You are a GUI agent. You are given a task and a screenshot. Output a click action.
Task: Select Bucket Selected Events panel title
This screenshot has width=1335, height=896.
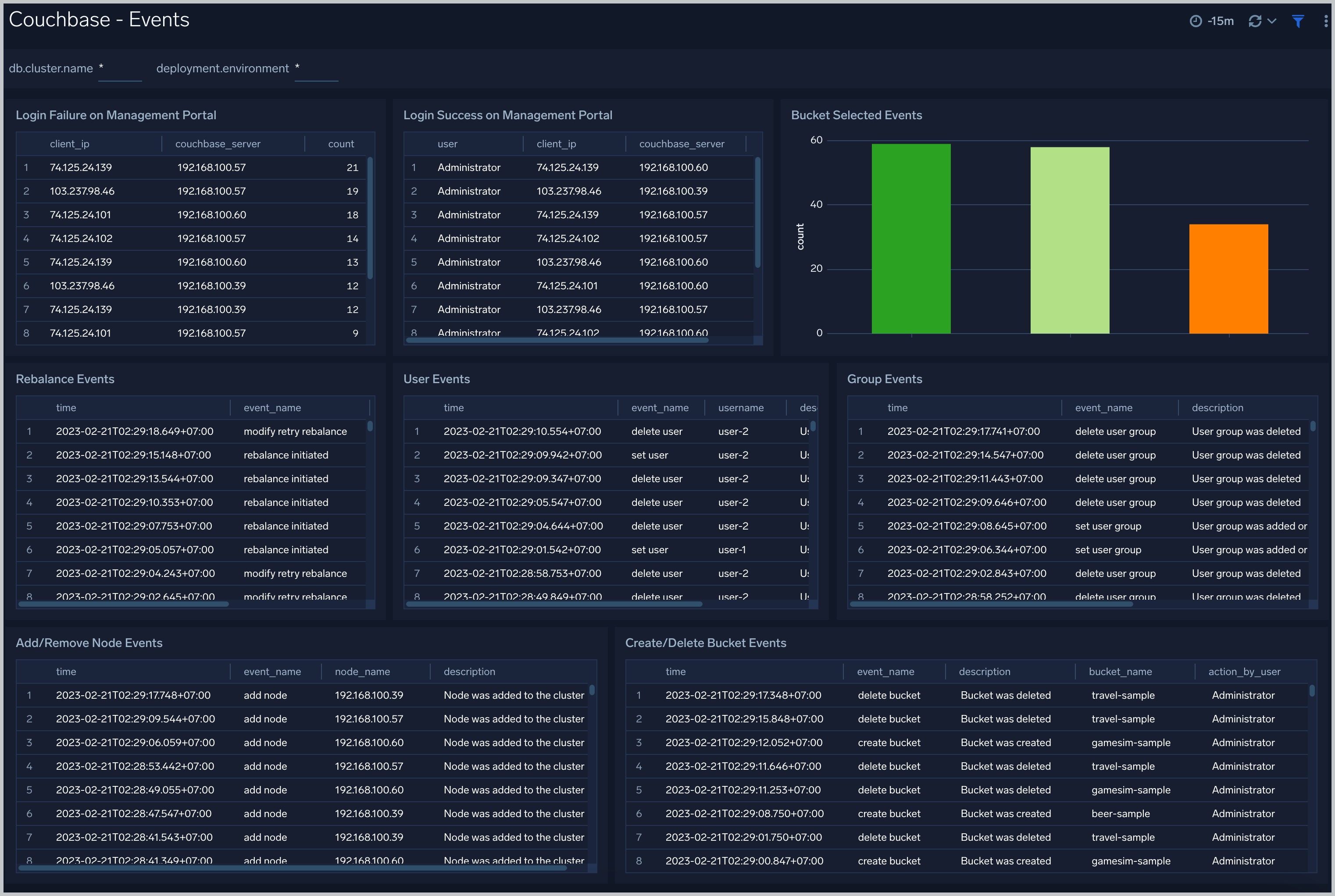click(857, 115)
